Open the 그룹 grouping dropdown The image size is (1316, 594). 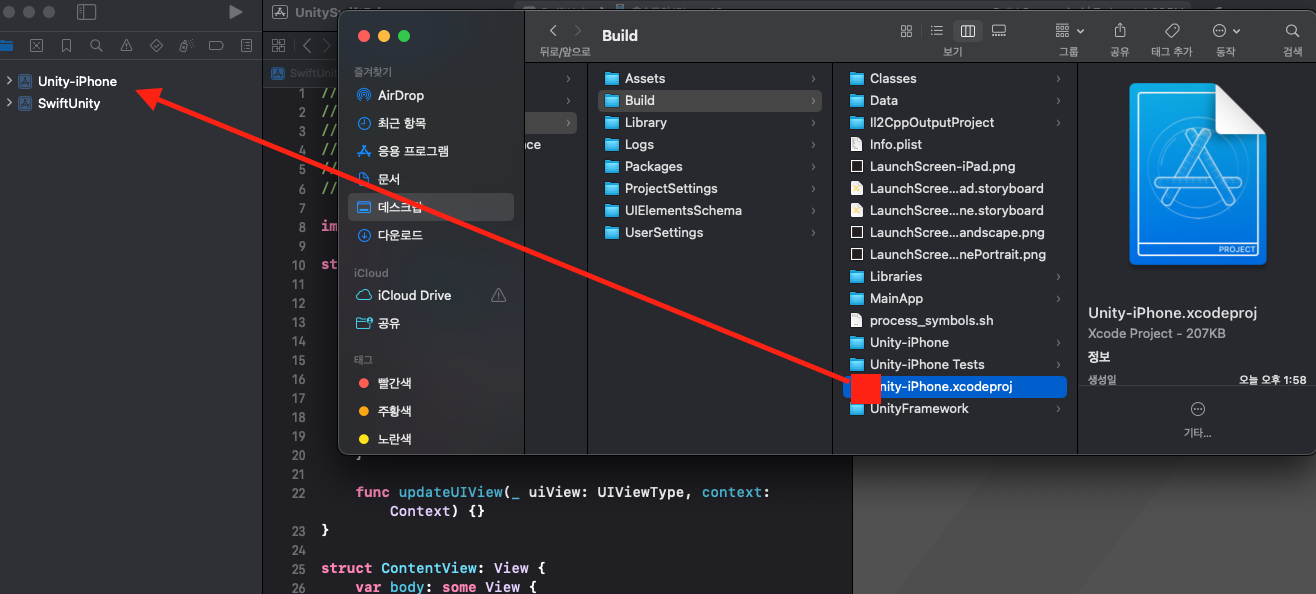click(1065, 31)
